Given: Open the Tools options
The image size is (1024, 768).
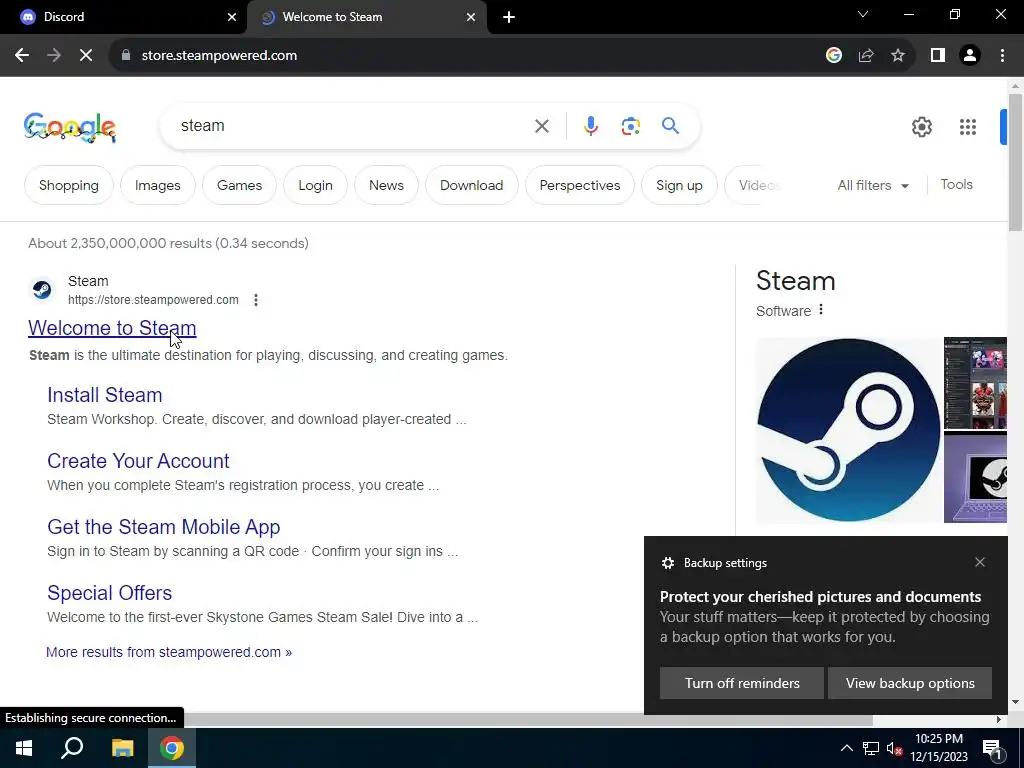Looking at the screenshot, I should coord(957,185).
